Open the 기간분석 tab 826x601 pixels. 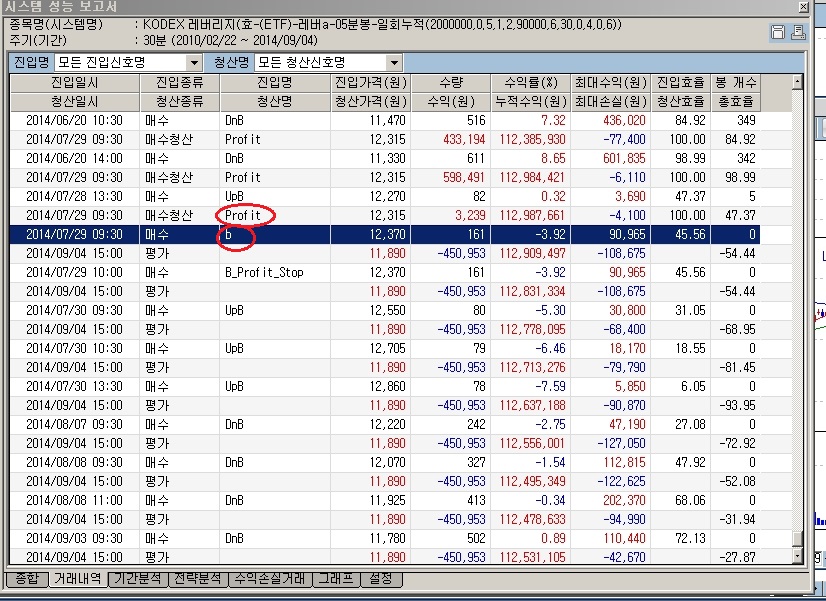pos(138,579)
